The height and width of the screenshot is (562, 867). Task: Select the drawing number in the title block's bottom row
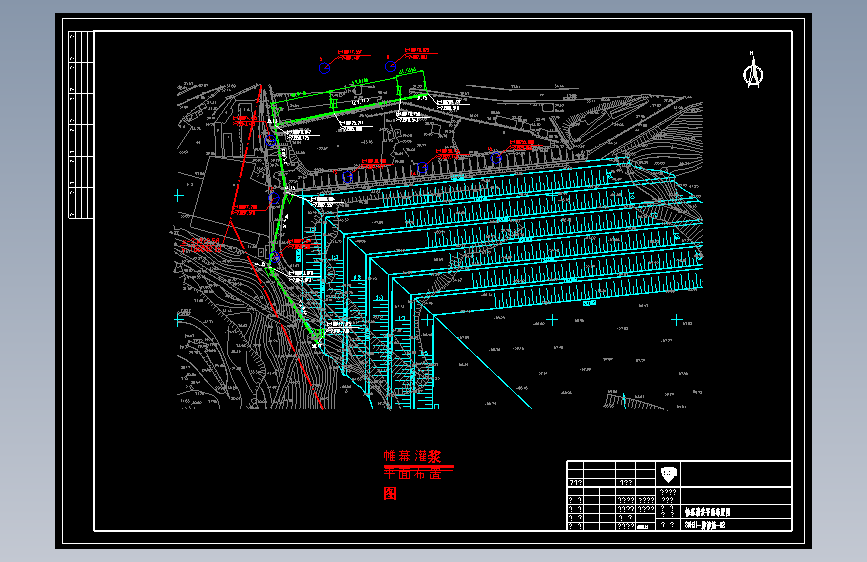pos(705,525)
